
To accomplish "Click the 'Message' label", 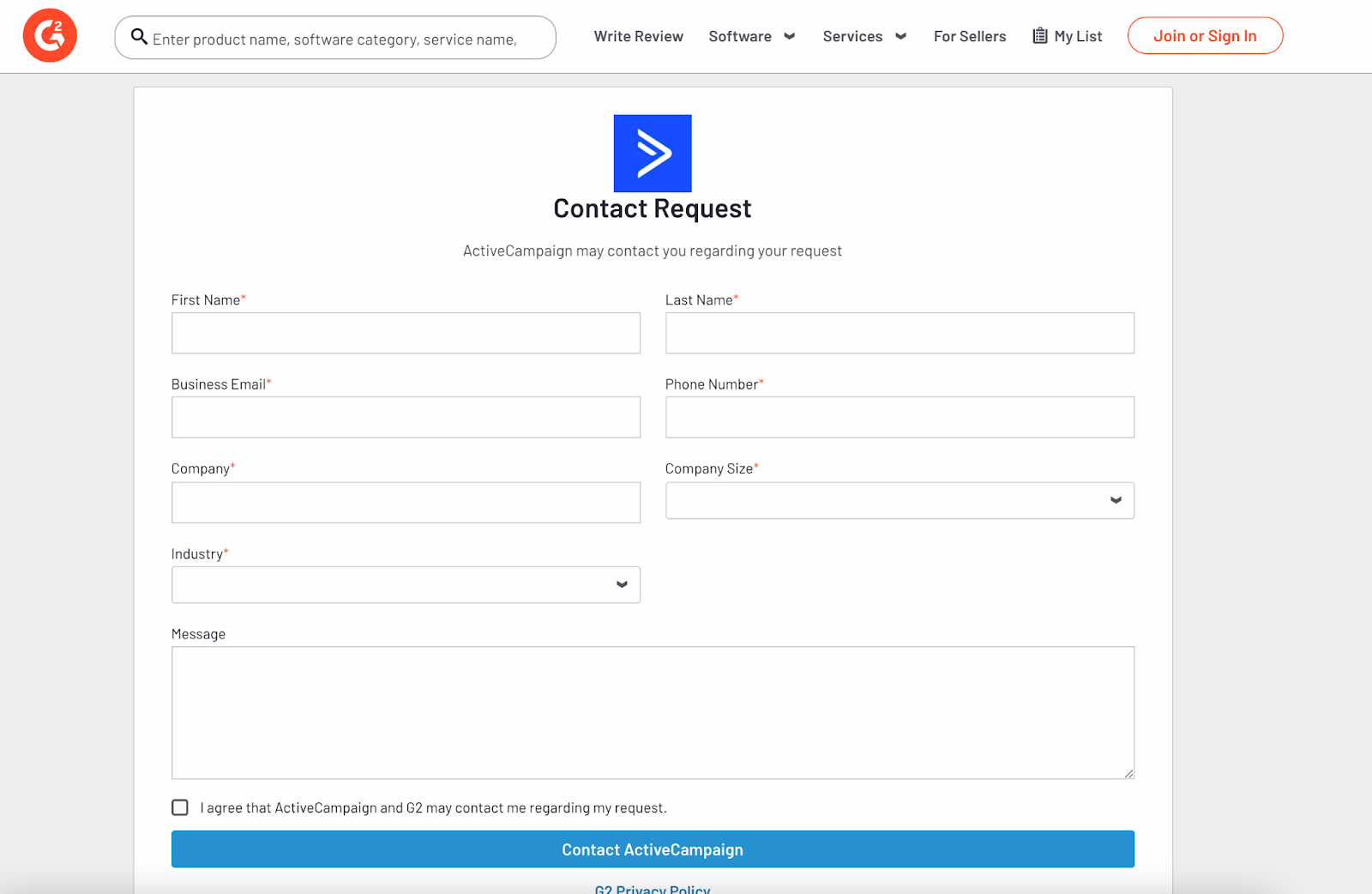I will click(x=198, y=634).
